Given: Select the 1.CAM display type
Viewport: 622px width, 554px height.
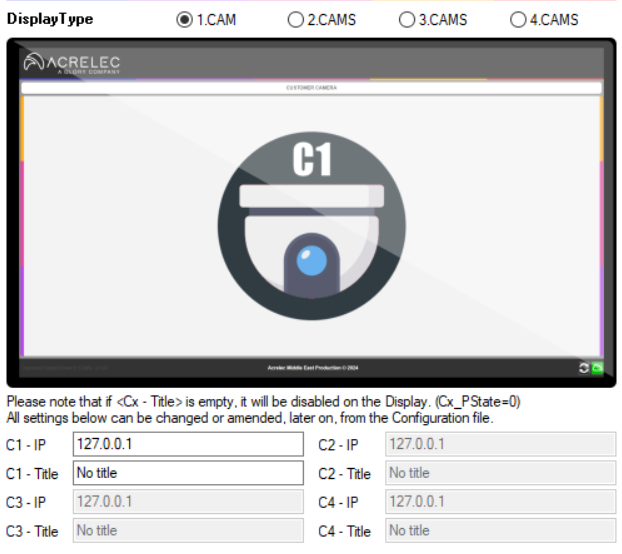Looking at the screenshot, I should pyautogui.click(x=184, y=19).
